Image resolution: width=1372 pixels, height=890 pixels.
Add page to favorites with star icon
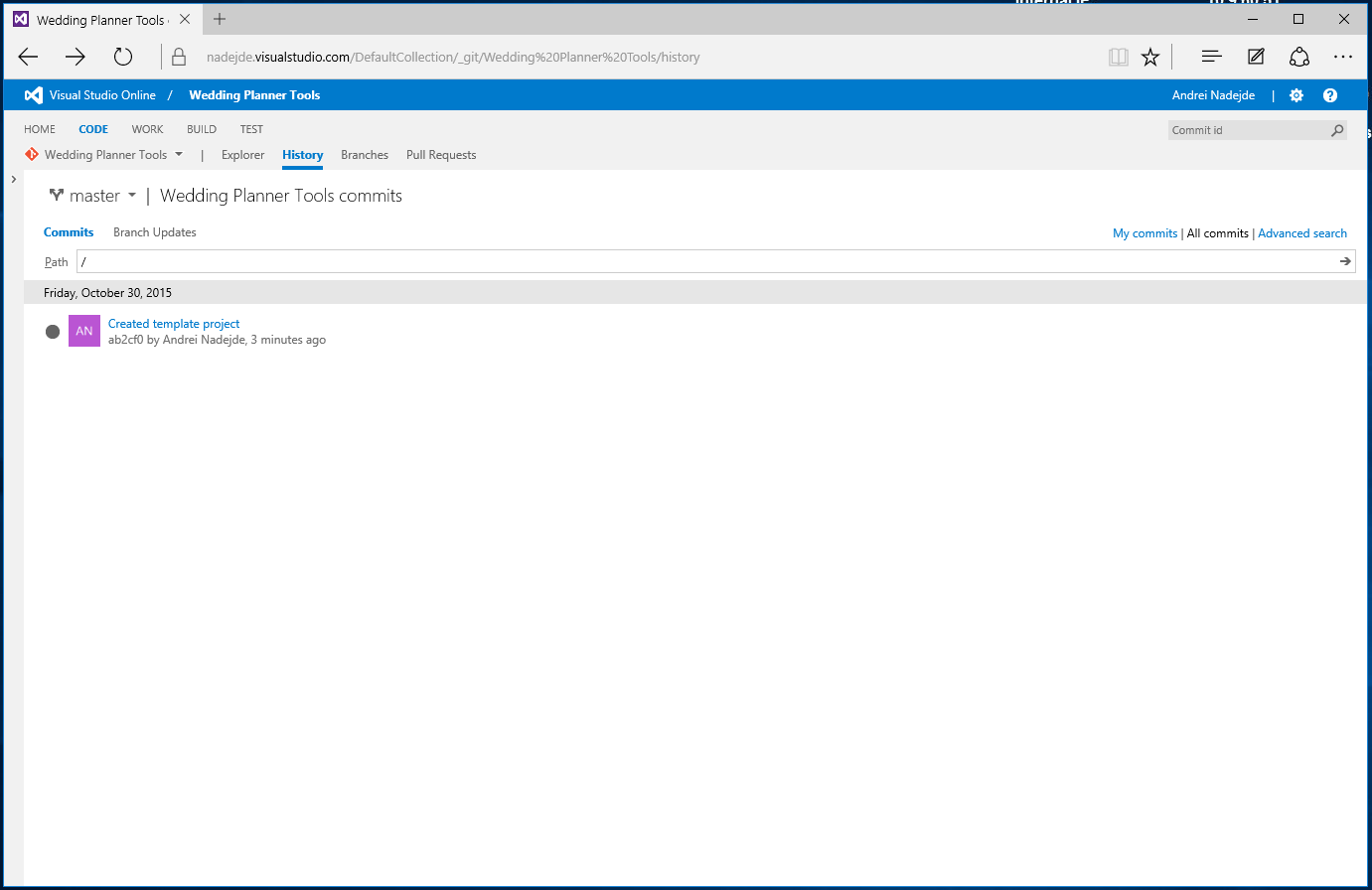(1150, 57)
